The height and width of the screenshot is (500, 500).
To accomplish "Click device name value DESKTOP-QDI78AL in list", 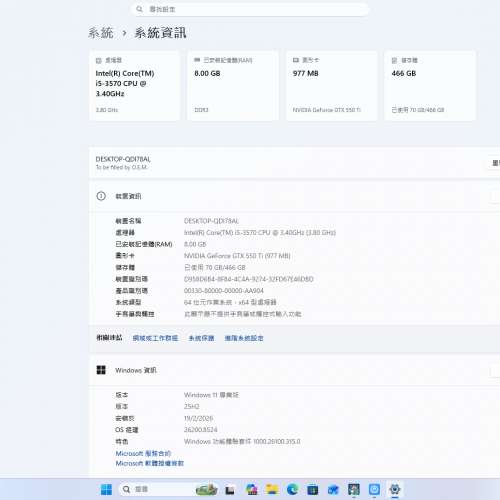I will click(x=211, y=221).
